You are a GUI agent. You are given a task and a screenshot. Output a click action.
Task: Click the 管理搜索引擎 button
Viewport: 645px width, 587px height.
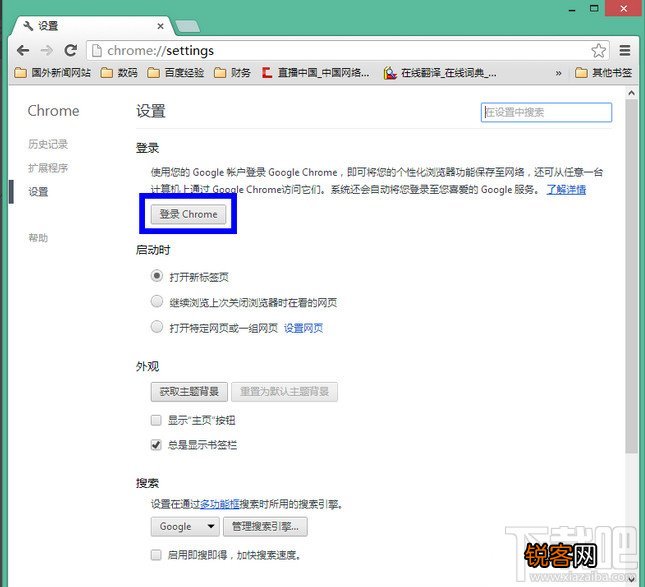265,527
